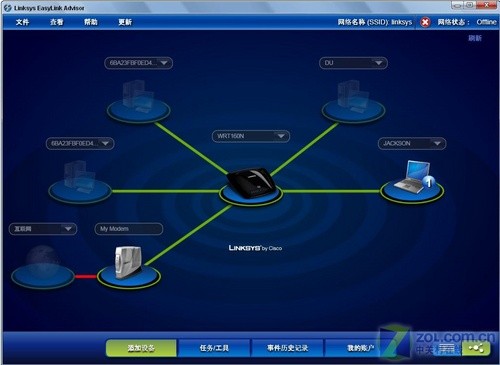Image resolution: width=500 pixels, height=365 pixels.
Task: Click the My Modem name field
Action: 129,229
